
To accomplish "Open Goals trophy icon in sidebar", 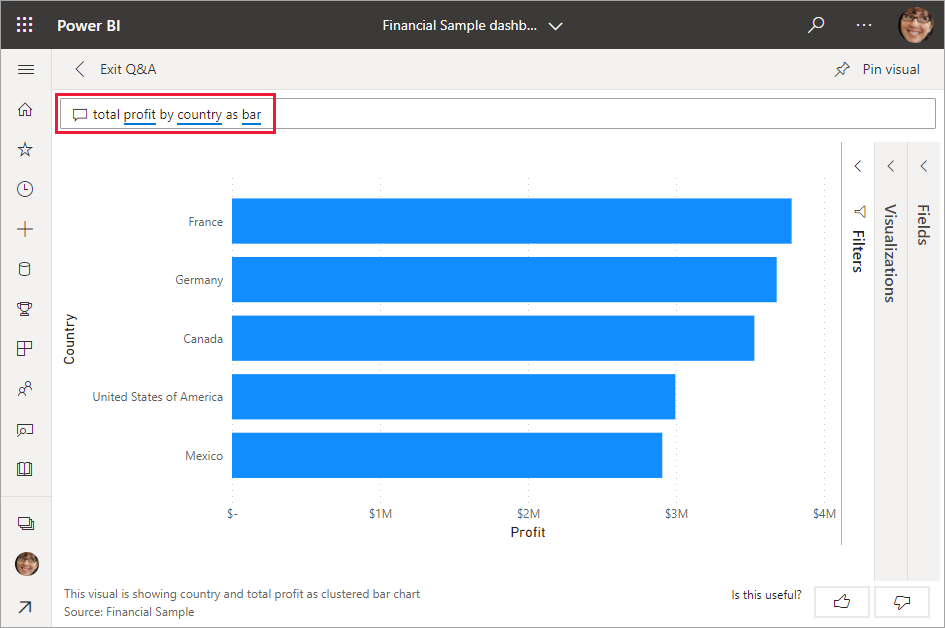I will click(26, 309).
